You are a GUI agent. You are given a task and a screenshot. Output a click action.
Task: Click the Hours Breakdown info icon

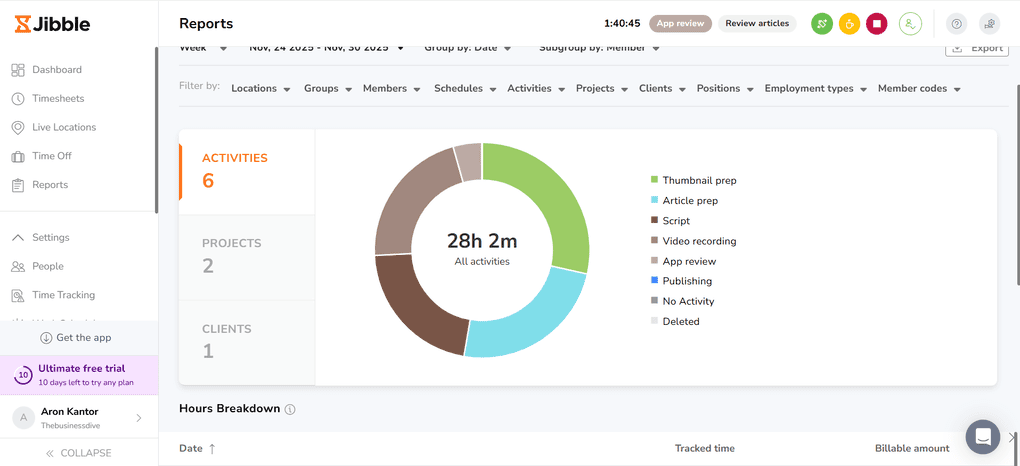[290, 410]
